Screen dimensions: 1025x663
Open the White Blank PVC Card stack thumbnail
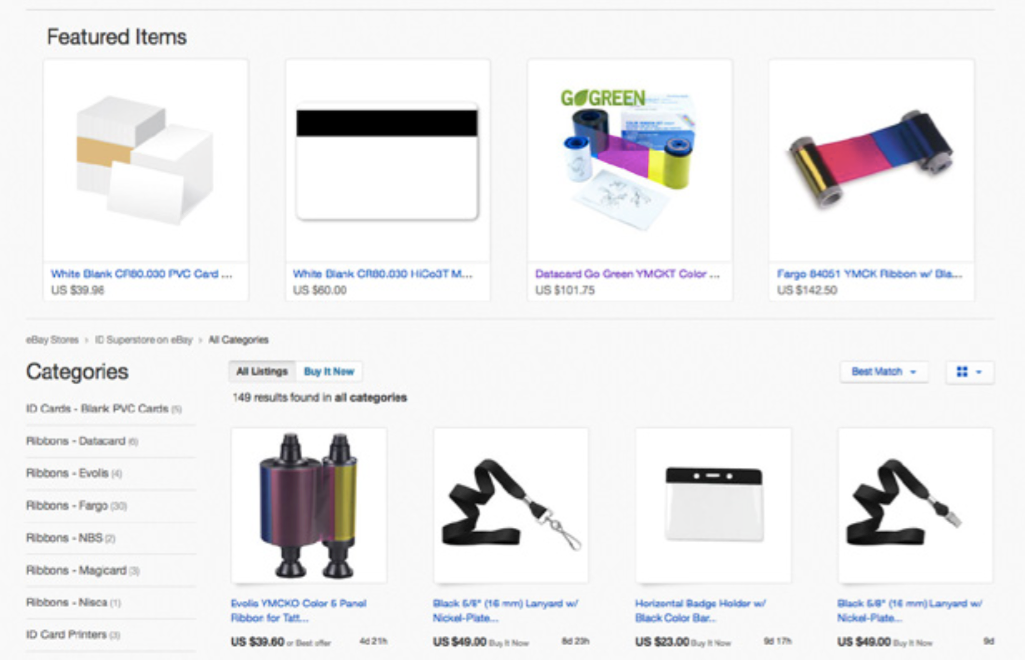click(x=146, y=160)
